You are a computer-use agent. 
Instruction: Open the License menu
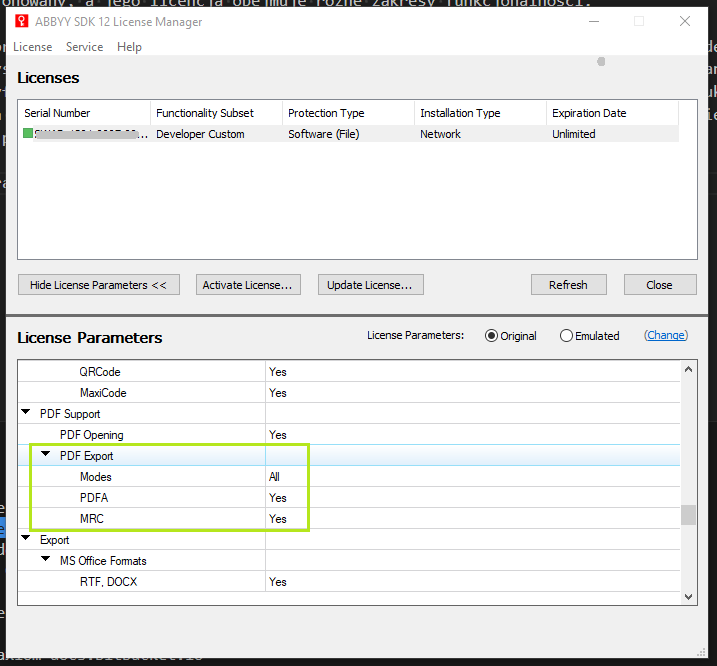[x=32, y=47]
